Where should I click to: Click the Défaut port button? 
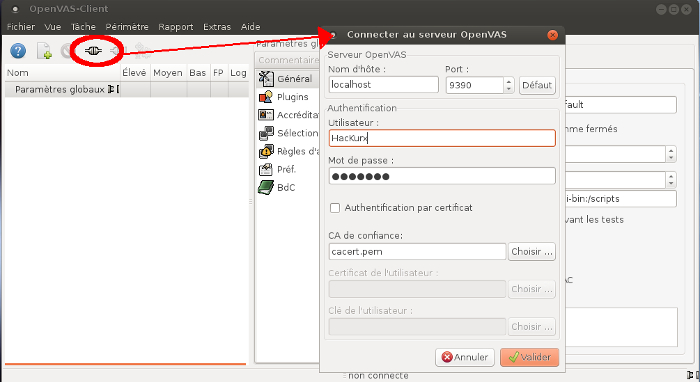(537, 85)
